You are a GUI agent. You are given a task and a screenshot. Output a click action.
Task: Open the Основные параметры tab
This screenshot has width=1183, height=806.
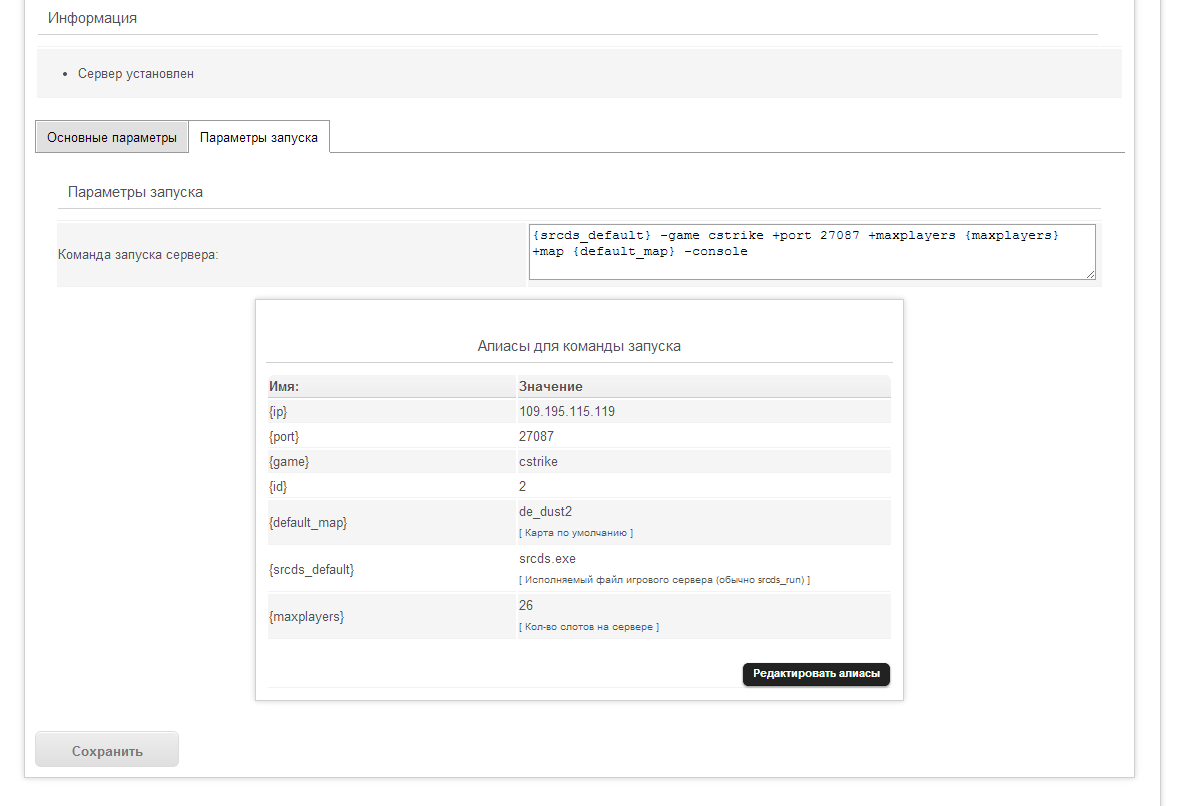112,137
